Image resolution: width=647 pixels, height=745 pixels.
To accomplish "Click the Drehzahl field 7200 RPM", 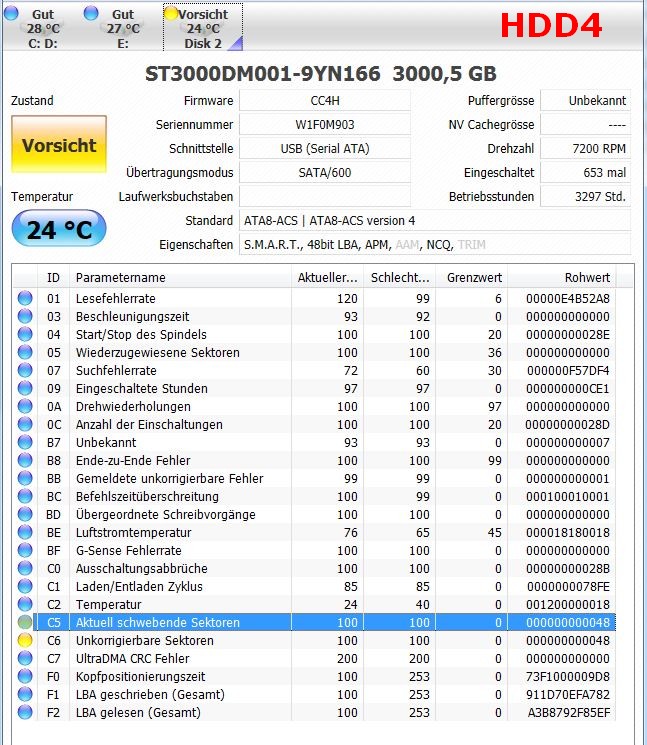I will point(586,149).
